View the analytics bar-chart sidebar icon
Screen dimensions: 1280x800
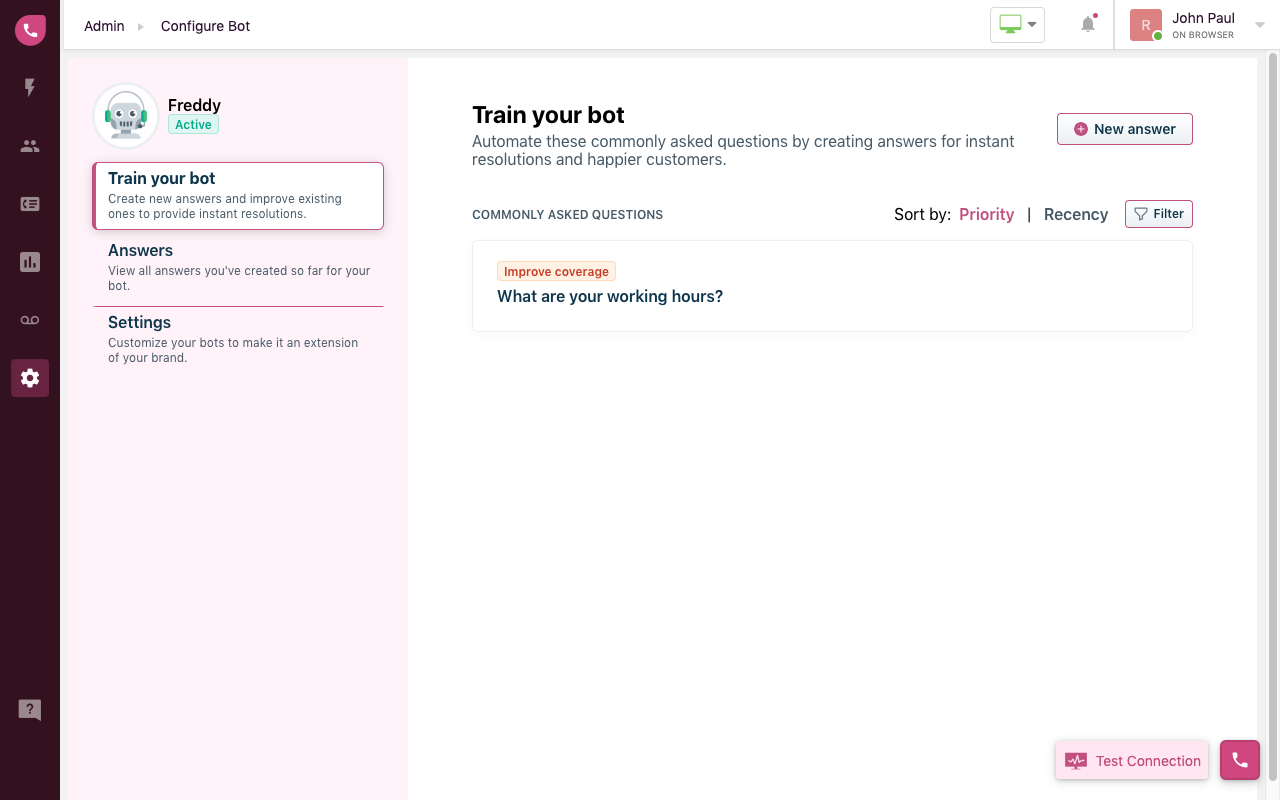tap(30, 261)
